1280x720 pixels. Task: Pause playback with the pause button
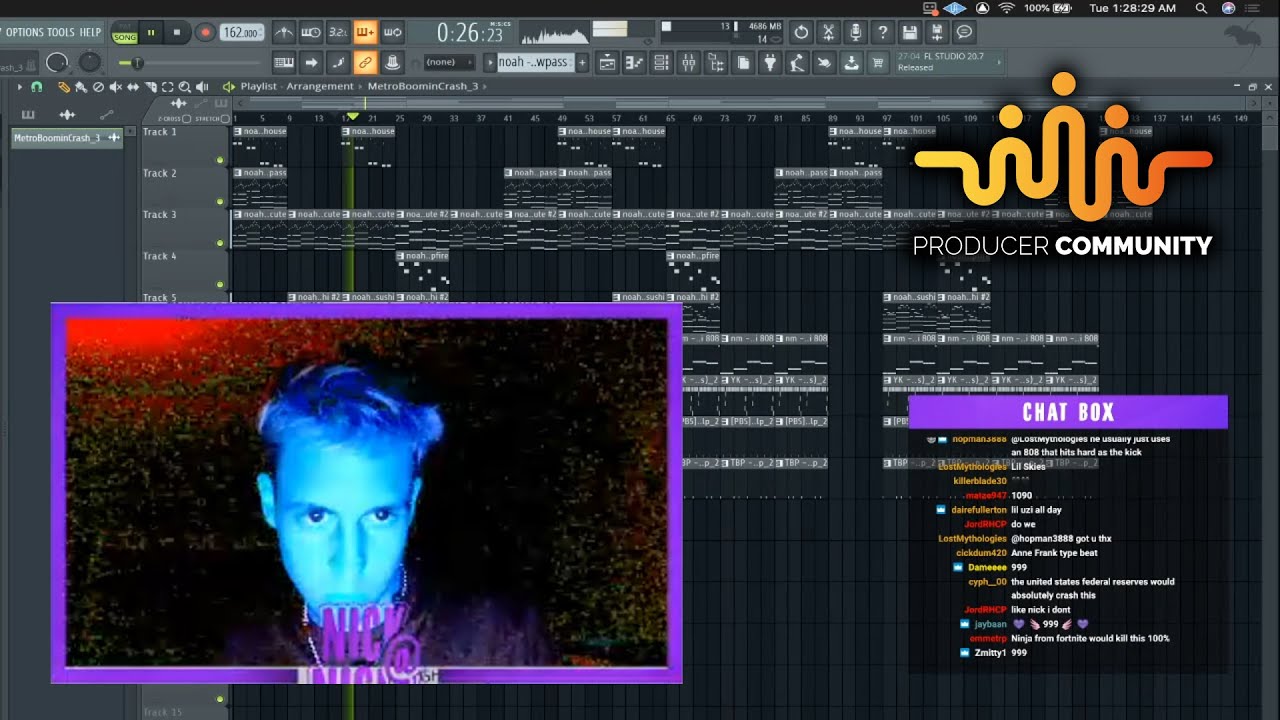coord(151,32)
